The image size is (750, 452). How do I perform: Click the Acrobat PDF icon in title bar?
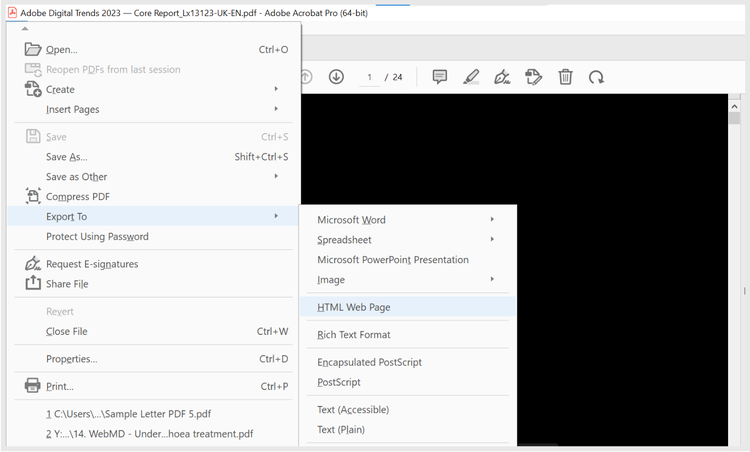click(12, 12)
